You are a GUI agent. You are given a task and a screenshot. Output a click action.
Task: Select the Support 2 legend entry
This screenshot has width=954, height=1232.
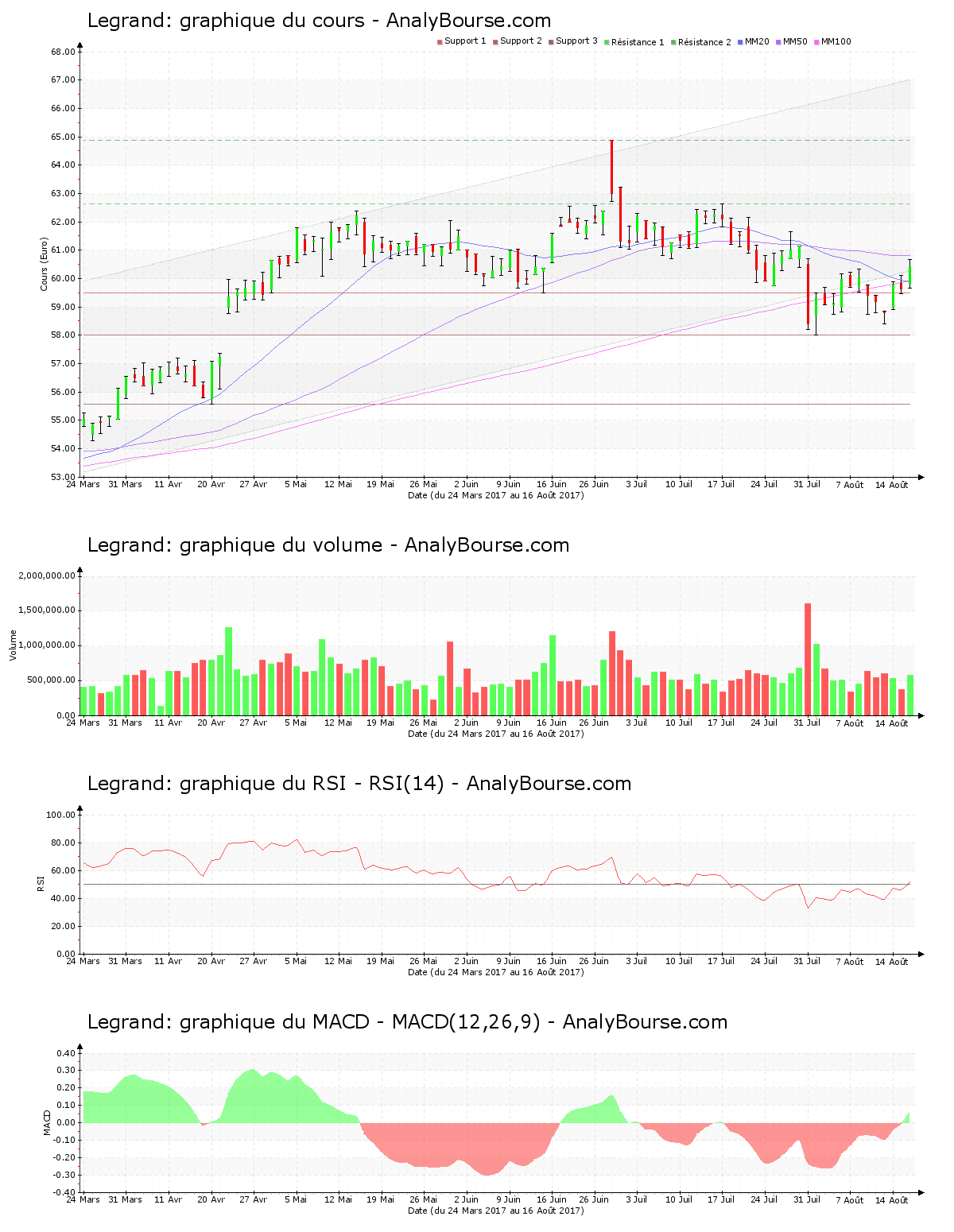(x=518, y=41)
